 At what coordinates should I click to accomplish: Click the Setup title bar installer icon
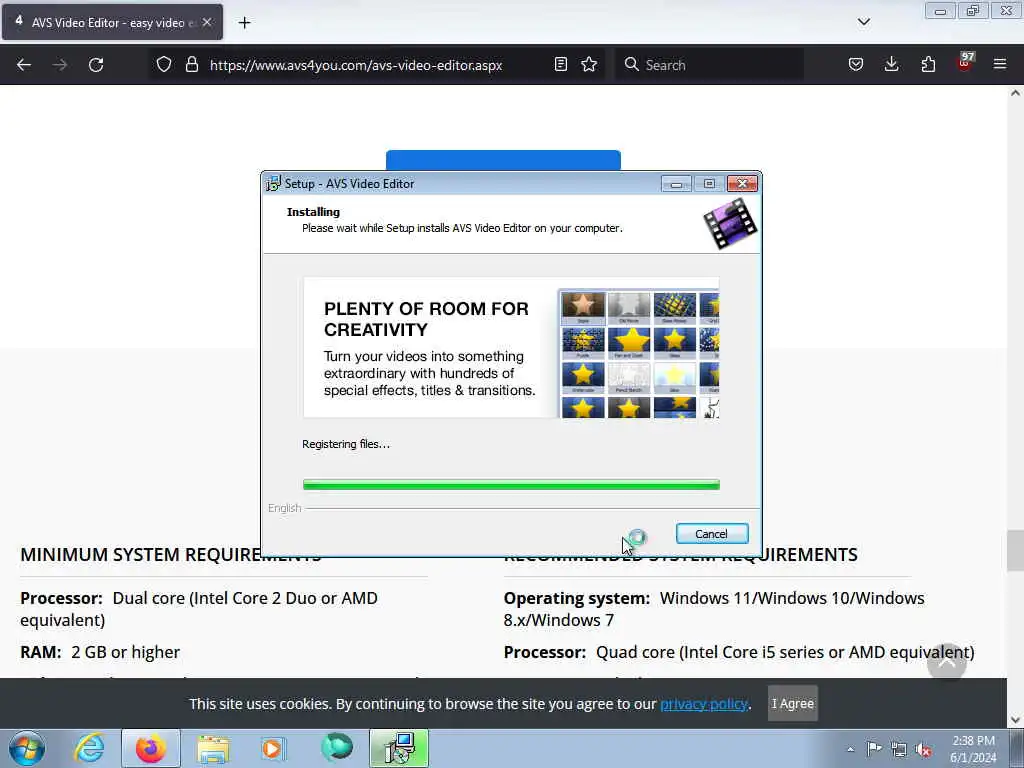[273, 184]
